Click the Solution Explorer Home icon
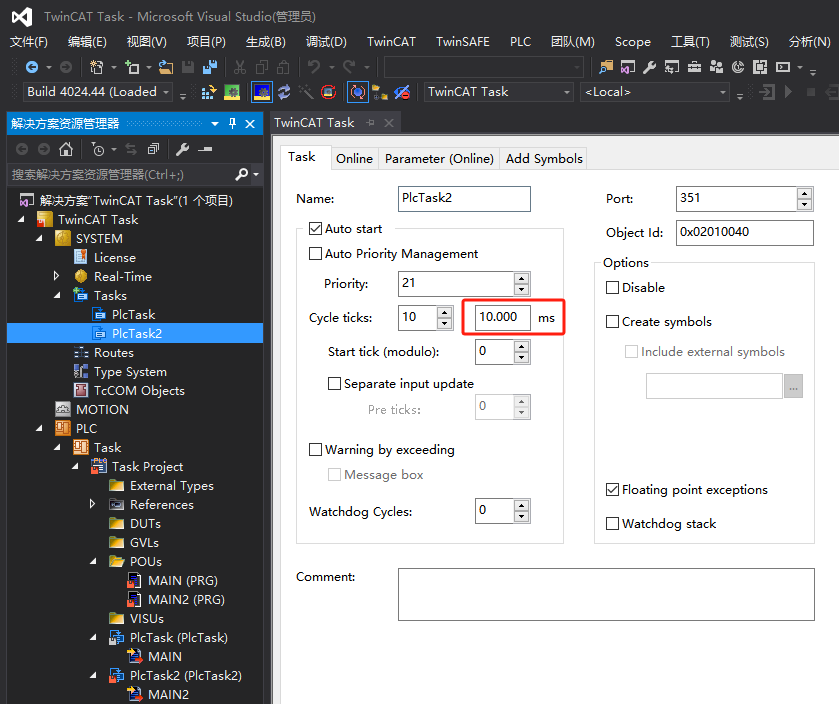Viewport: 839px width, 704px height. 66,149
